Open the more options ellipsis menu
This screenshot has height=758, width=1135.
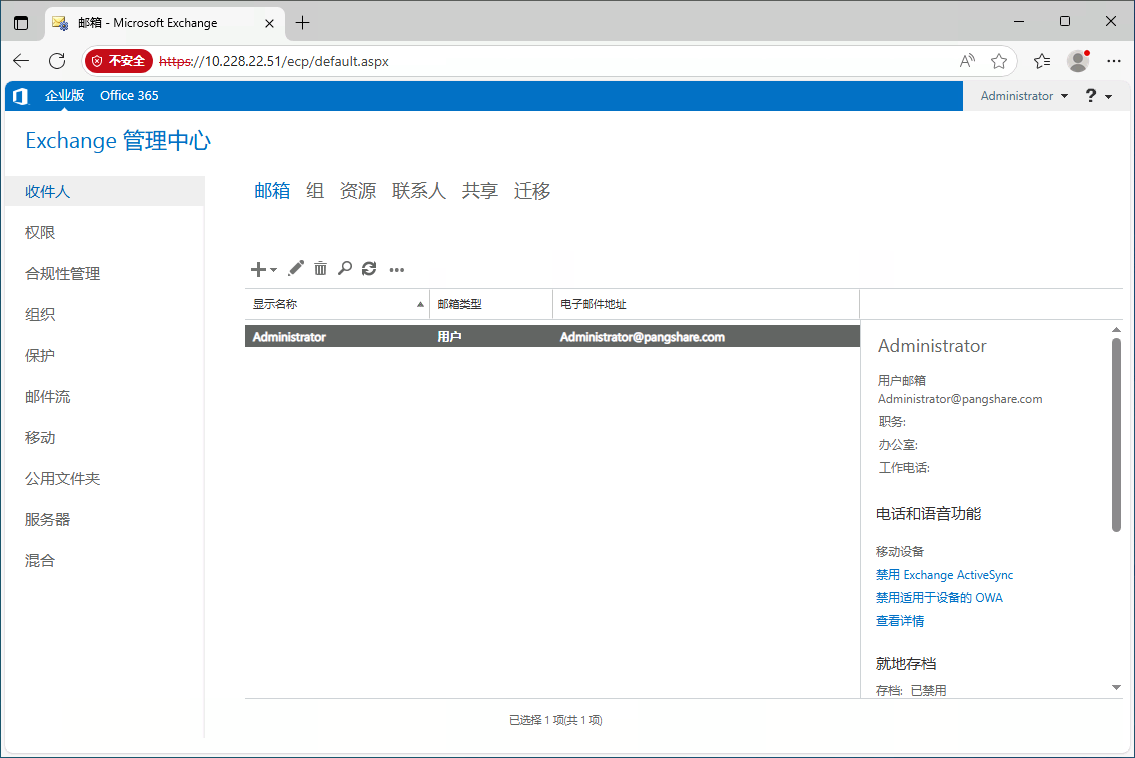click(397, 269)
